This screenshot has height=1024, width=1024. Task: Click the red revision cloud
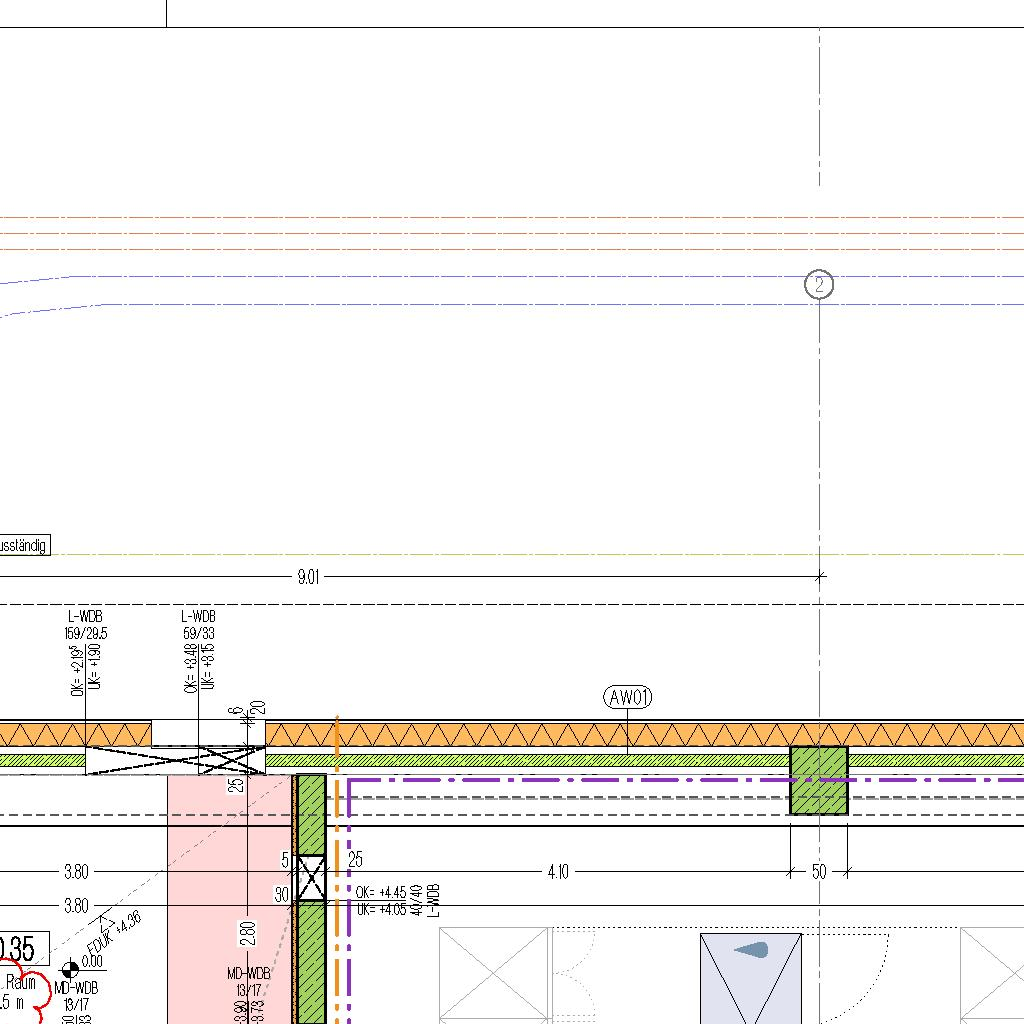click(28, 990)
